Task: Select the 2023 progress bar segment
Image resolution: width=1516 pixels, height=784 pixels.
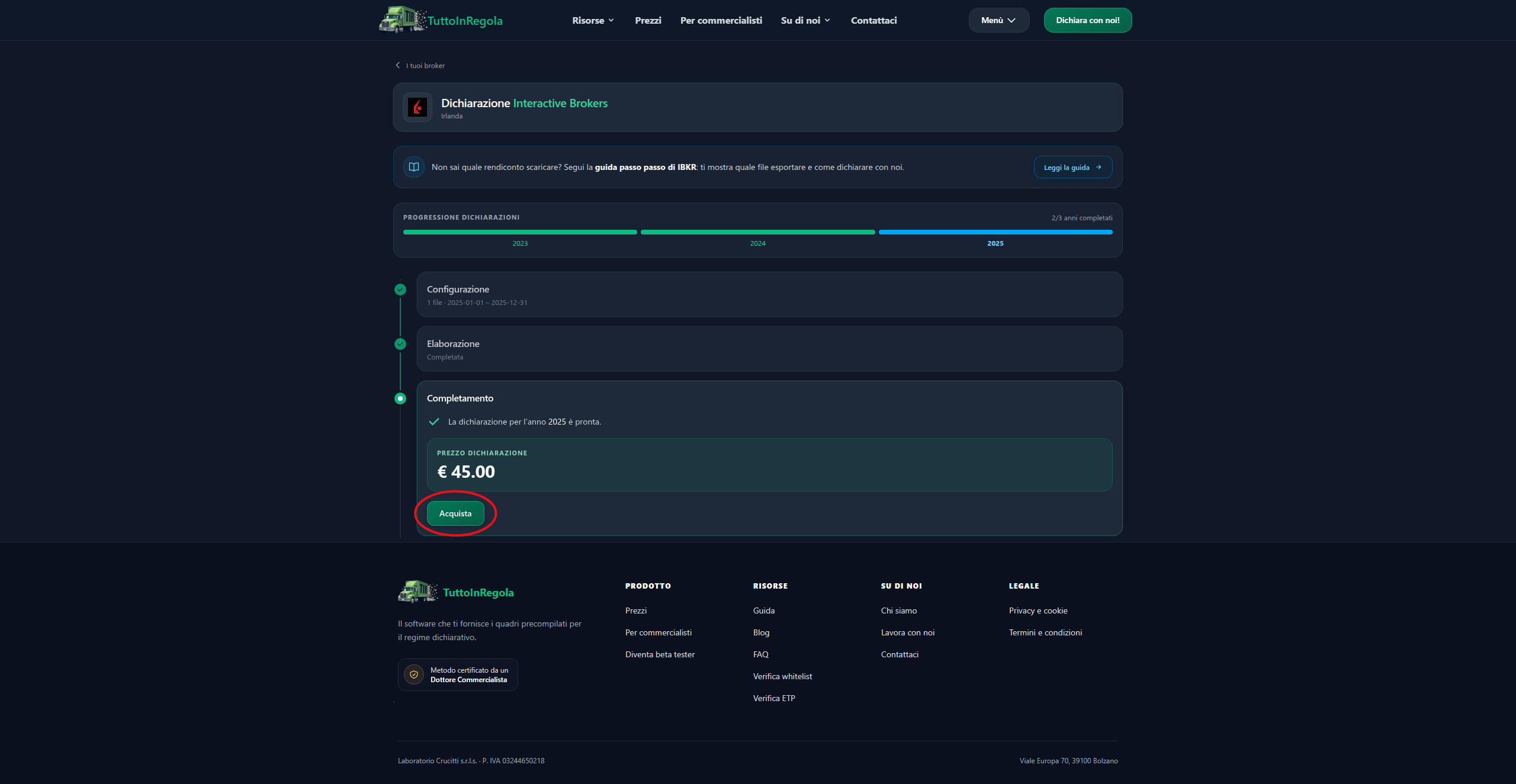Action: (520, 232)
